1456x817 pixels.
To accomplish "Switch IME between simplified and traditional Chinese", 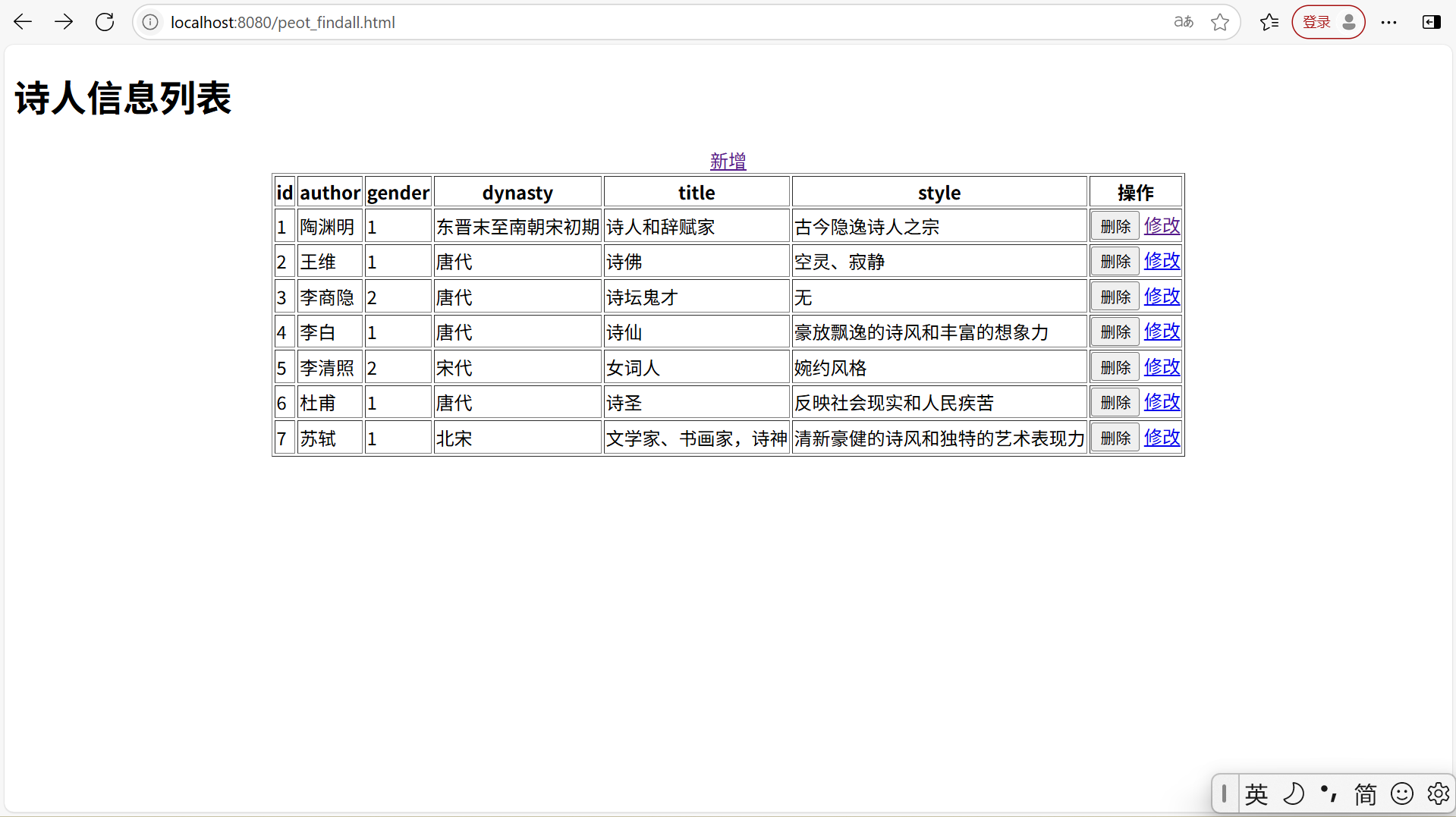I will coord(1364,793).
